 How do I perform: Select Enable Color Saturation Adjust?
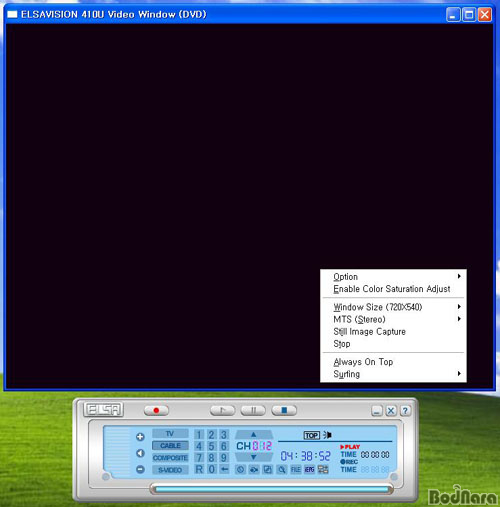click(x=393, y=289)
